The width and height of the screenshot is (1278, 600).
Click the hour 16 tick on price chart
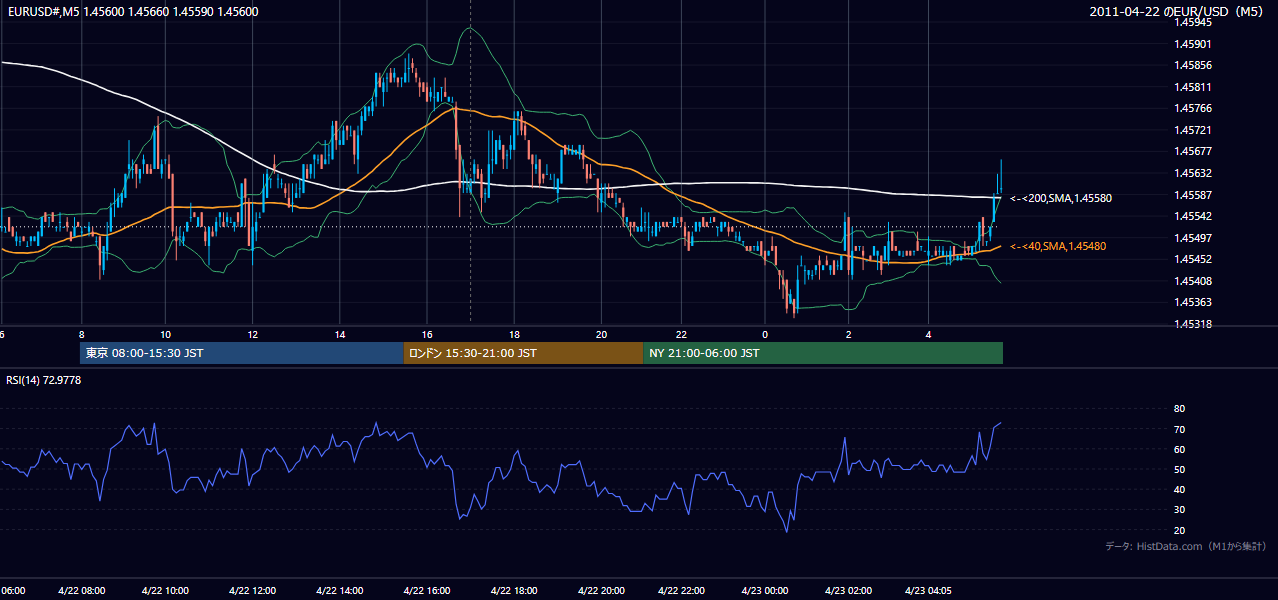pyautogui.click(x=427, y=334)
